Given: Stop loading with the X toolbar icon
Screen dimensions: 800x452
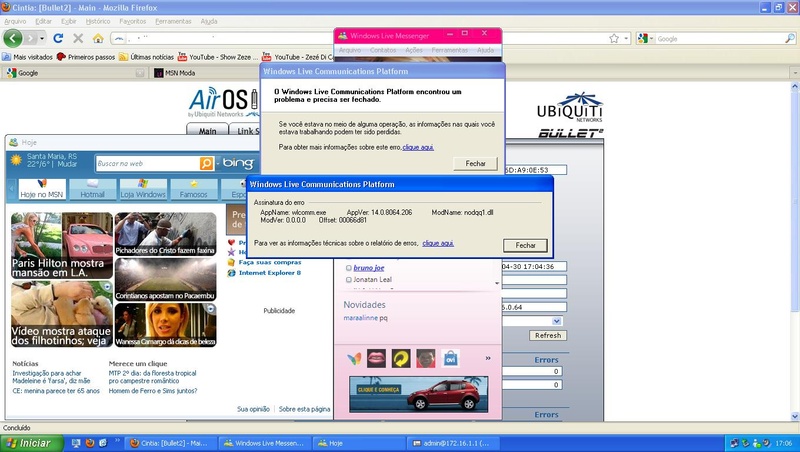Looking at the screenshot, I should click(78, 38).
